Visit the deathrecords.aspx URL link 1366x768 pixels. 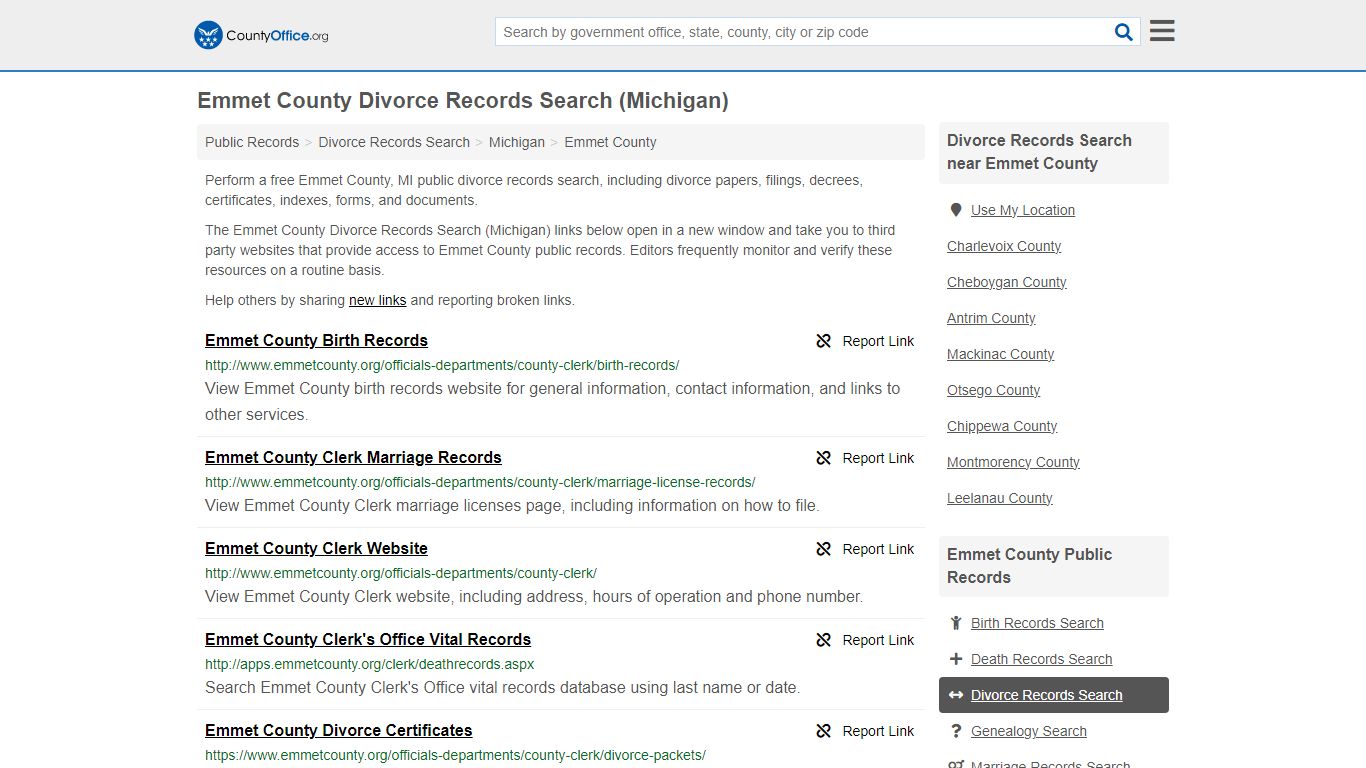[370, 664]
